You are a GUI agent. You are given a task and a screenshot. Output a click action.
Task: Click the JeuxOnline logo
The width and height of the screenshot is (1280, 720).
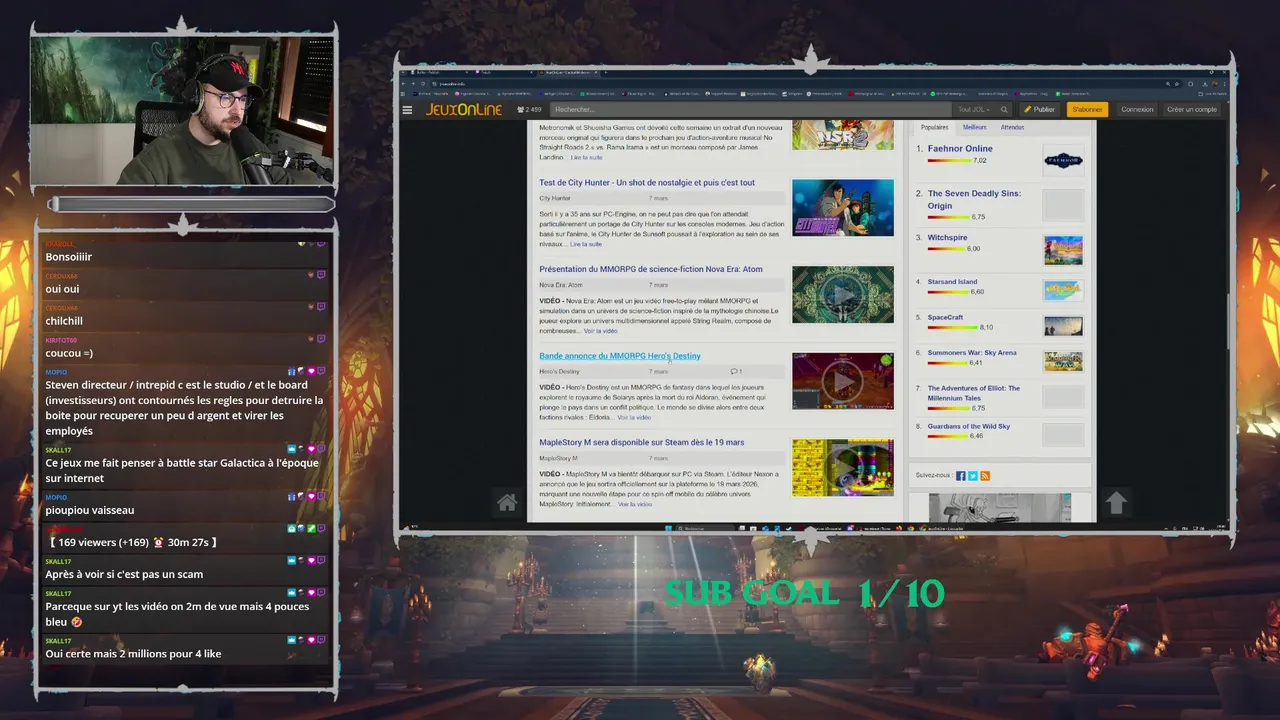(x=464, y=110)
